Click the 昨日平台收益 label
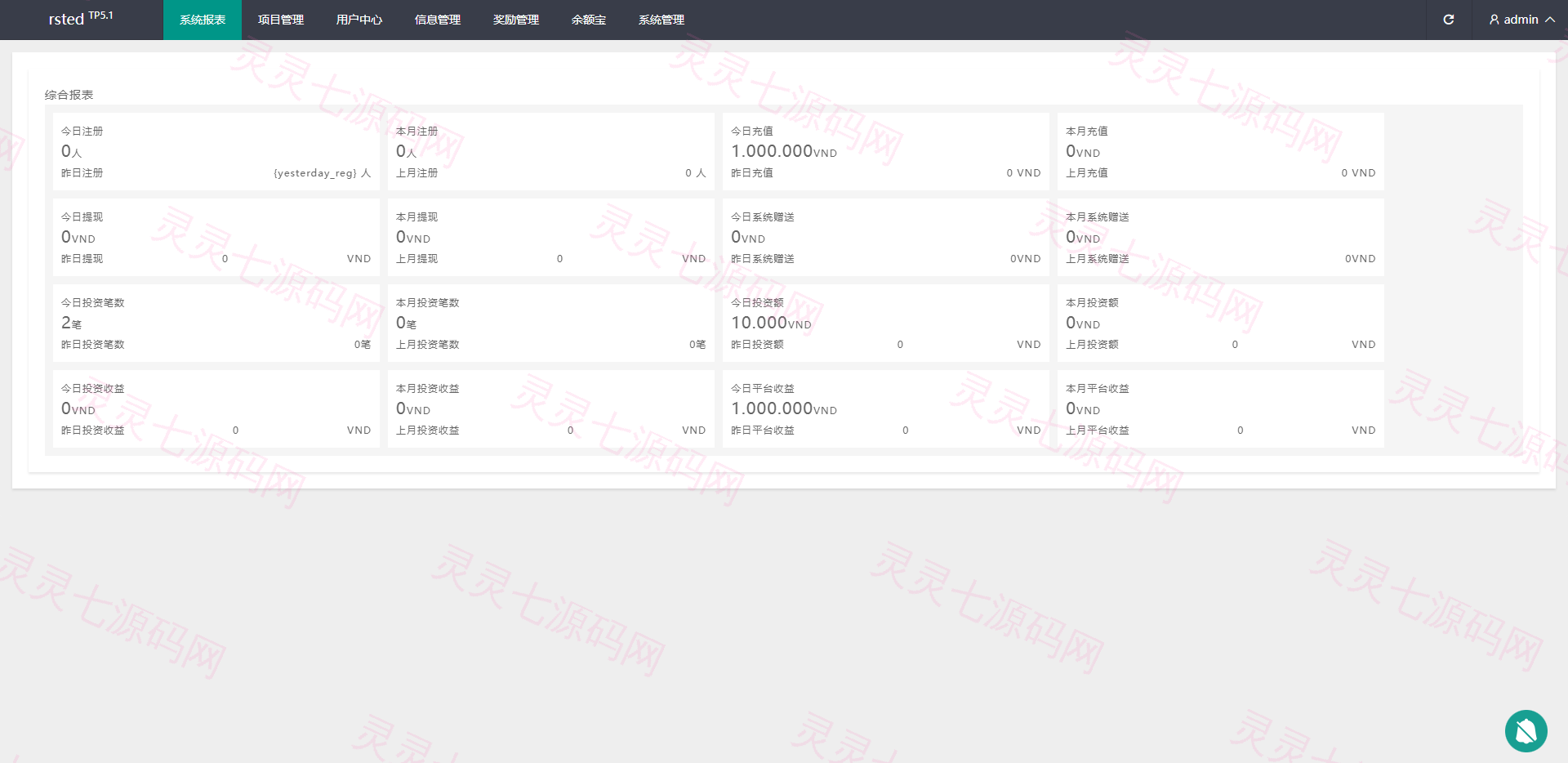The width and height of the screenshot is (1568, 763). 763,430
